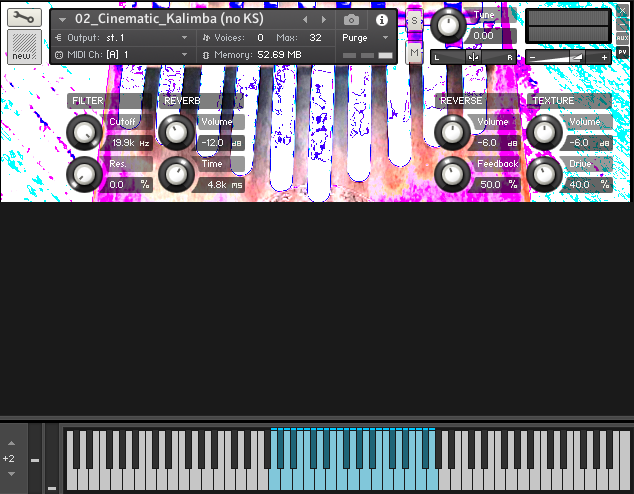Click the Max voices value 32
Viewport: 634px width, 494px height.
click(315, 38)
